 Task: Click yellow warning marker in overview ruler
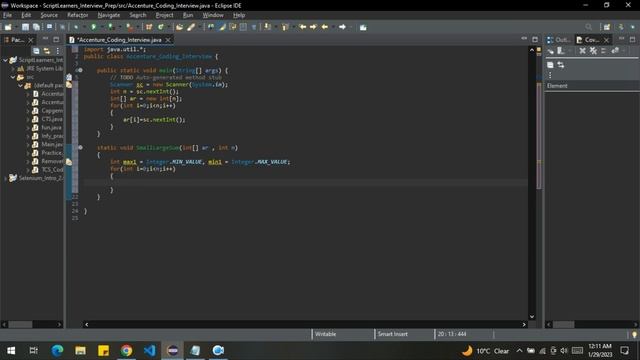pyautogui.click(x=538, y=49)
